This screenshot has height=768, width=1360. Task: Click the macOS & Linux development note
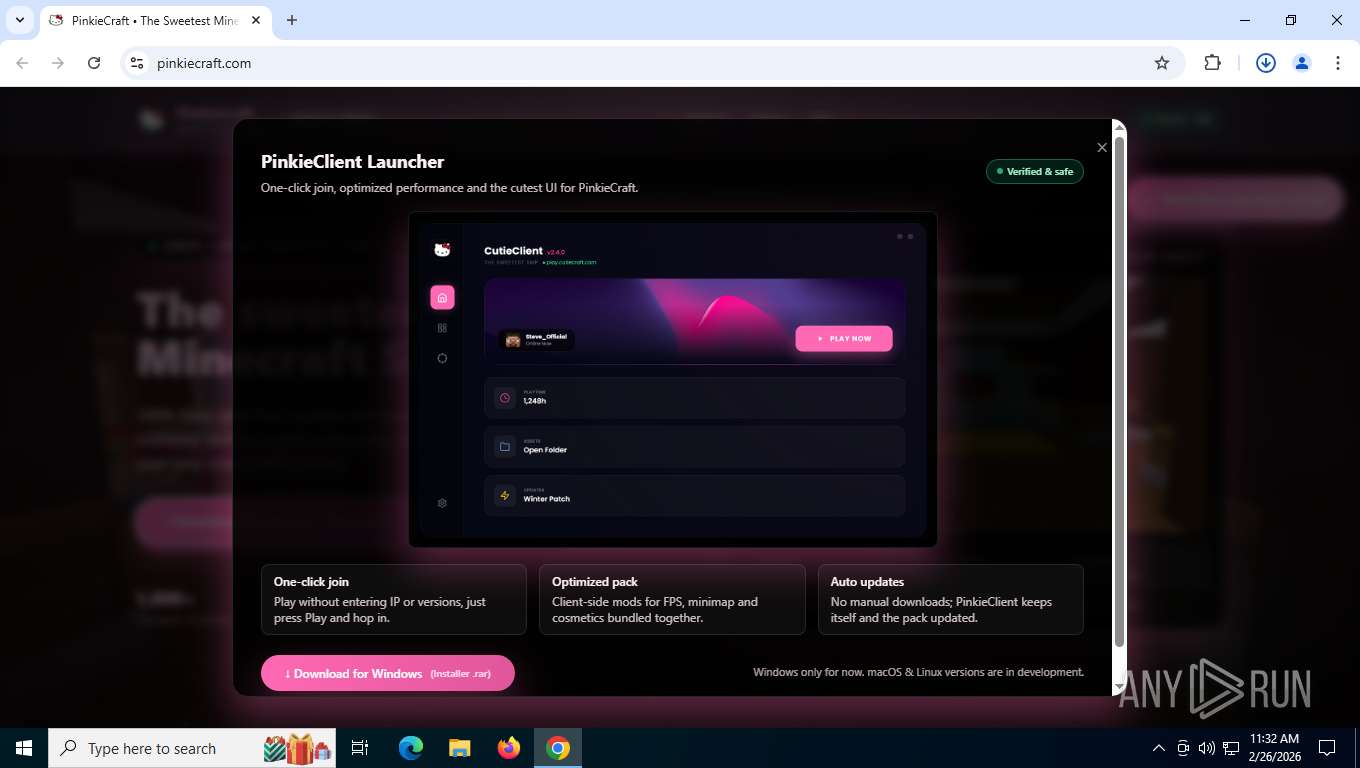click(x=918, y=672)
